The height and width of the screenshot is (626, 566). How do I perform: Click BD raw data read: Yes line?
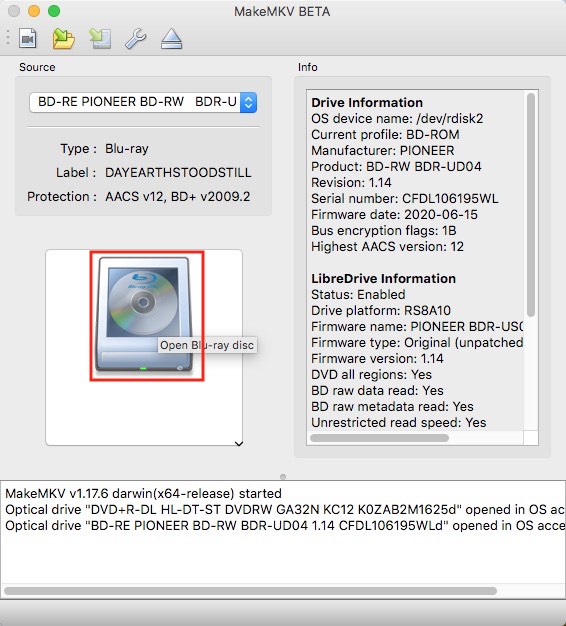pos(377,390)
